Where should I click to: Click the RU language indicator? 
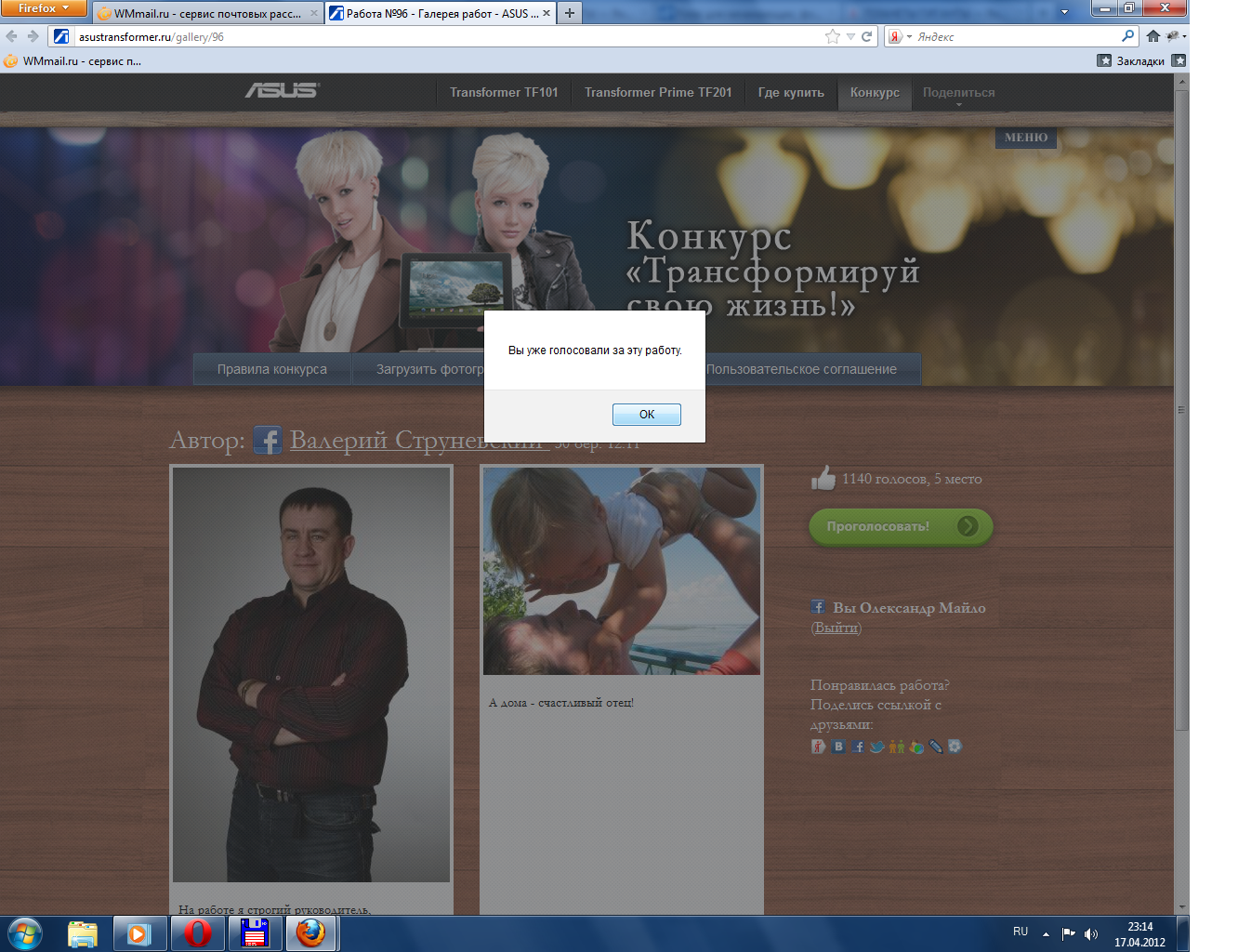(x=1021, y=932)
